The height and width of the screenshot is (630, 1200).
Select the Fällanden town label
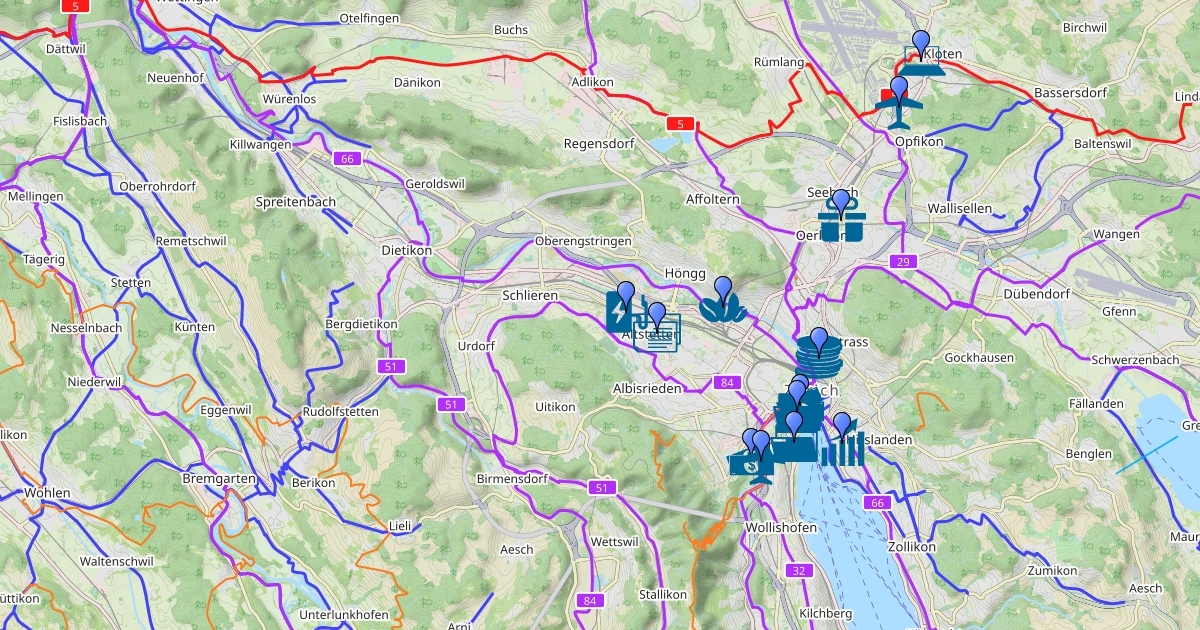pyautogui.click(x=1094, y=403)
